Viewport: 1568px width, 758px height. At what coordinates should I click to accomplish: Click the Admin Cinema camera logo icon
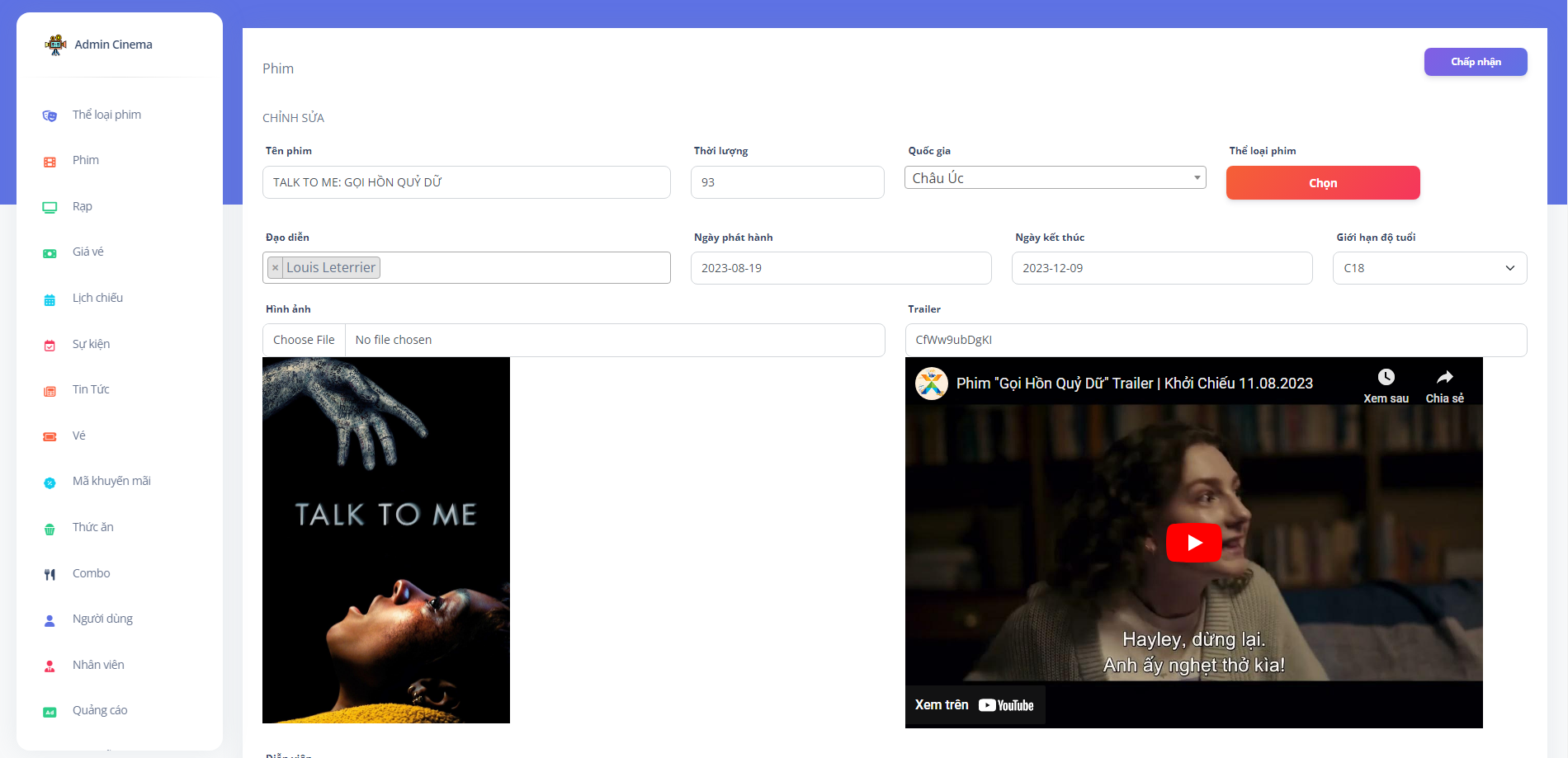[x=56, y=45]
